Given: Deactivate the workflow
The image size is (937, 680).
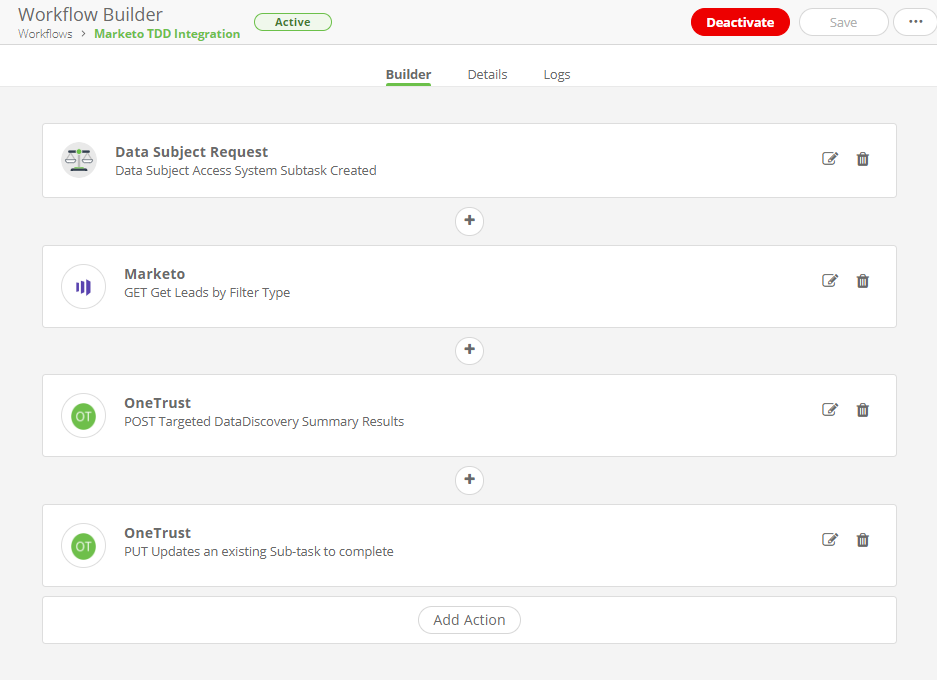Looking at the screenshot, I should [x=740, y=22].
